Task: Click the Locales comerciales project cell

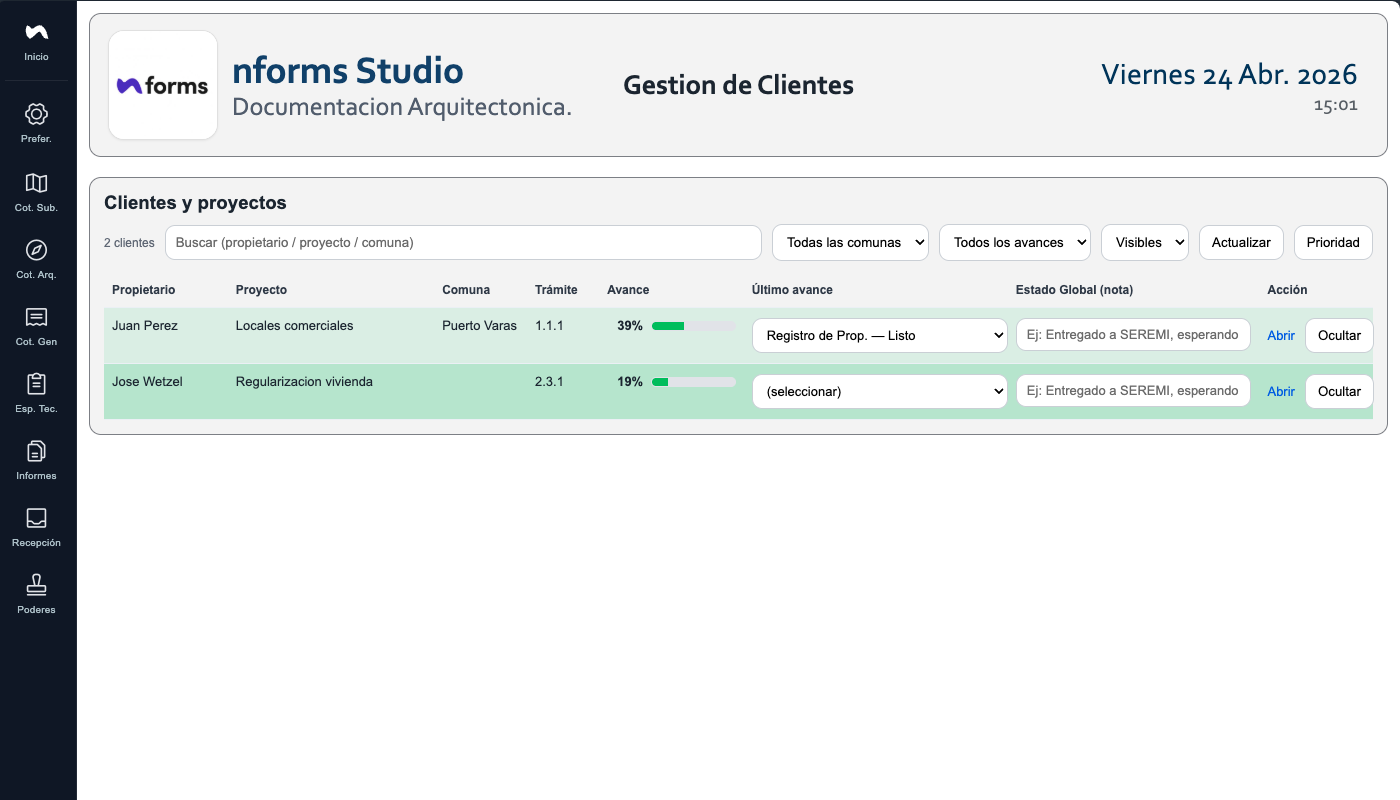Action: click(294, 326)
